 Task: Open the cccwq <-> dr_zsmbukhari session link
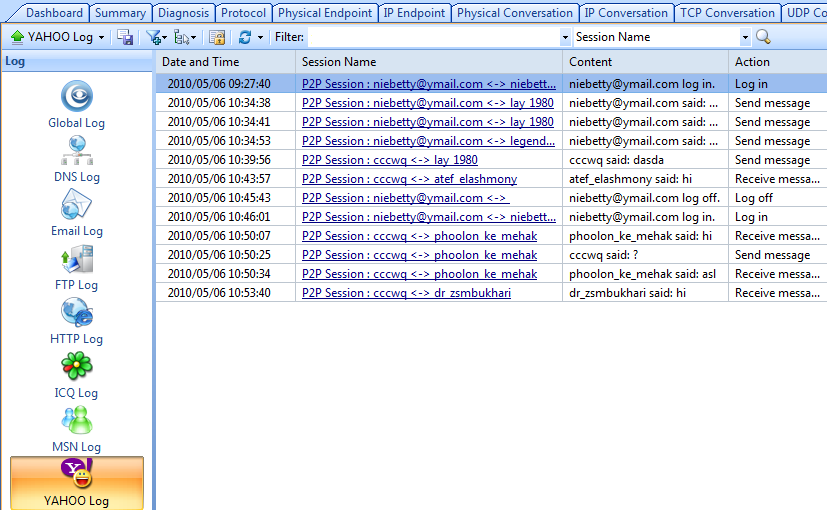click(x=406, y=293)
